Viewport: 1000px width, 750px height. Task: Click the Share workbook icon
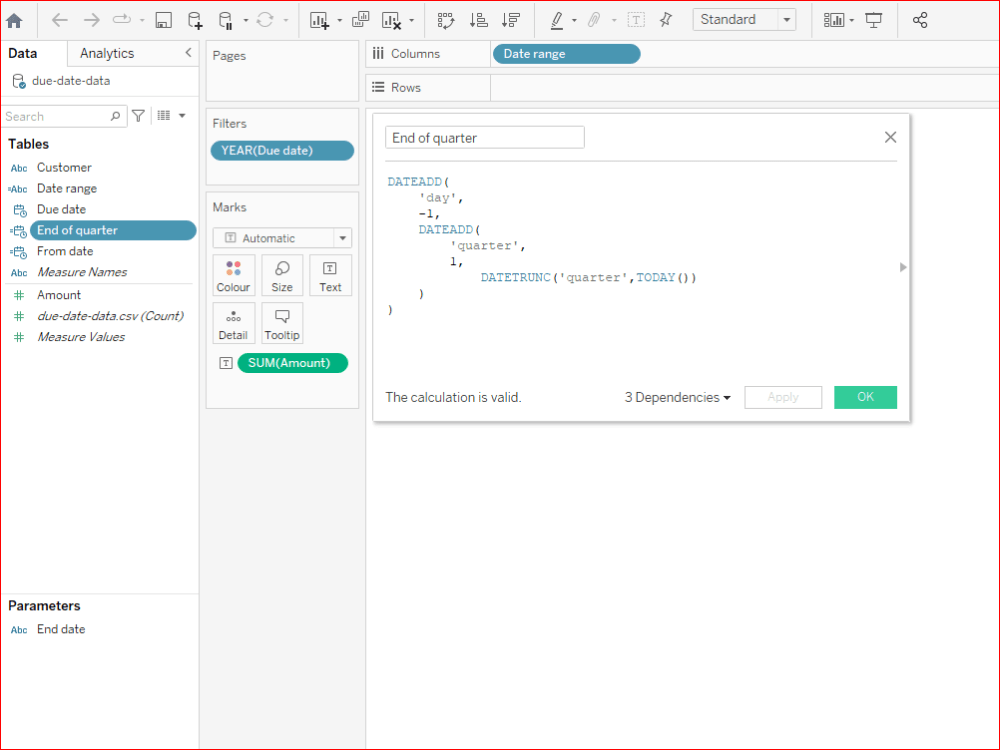pos(920,19)
